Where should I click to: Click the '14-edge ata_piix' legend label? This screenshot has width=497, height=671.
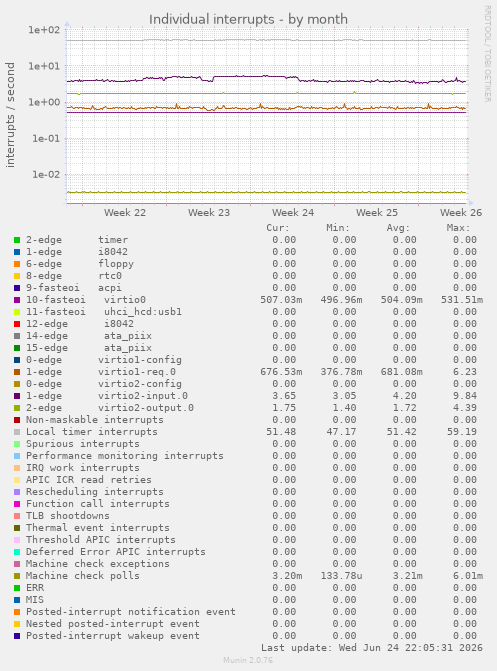(89, 336)
